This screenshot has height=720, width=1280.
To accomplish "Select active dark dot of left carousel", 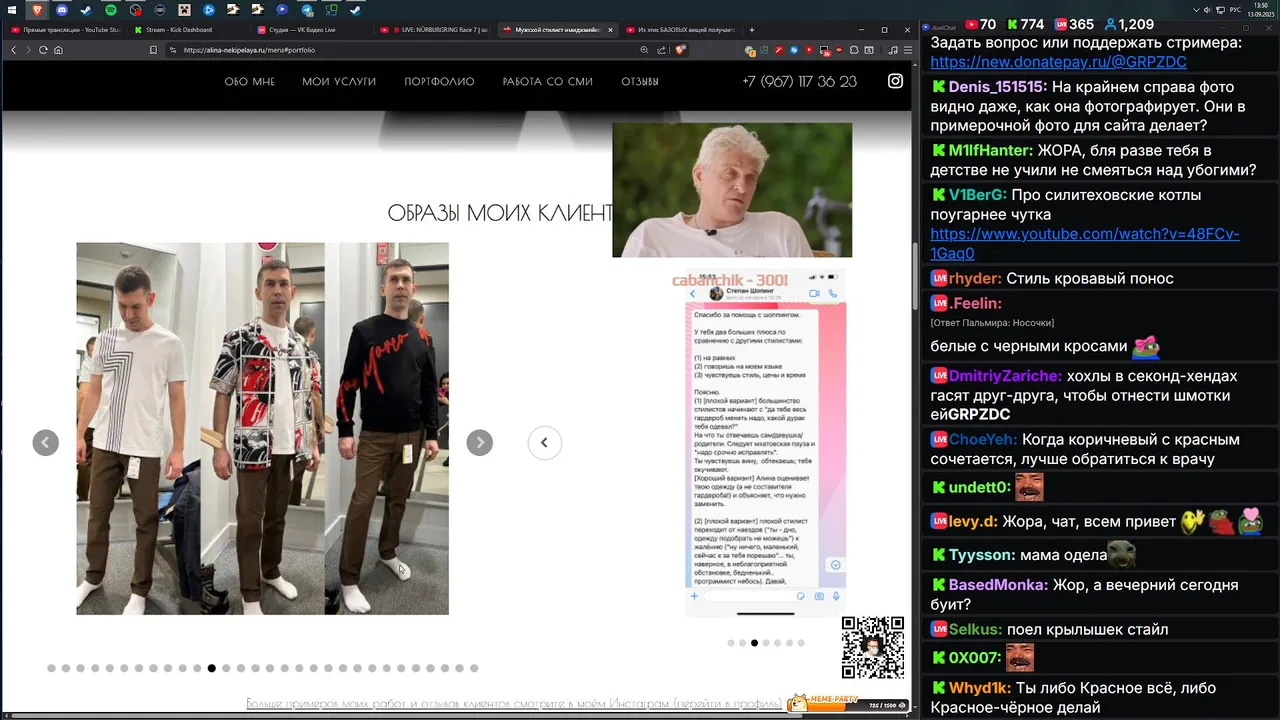I will tap(212, 668).
